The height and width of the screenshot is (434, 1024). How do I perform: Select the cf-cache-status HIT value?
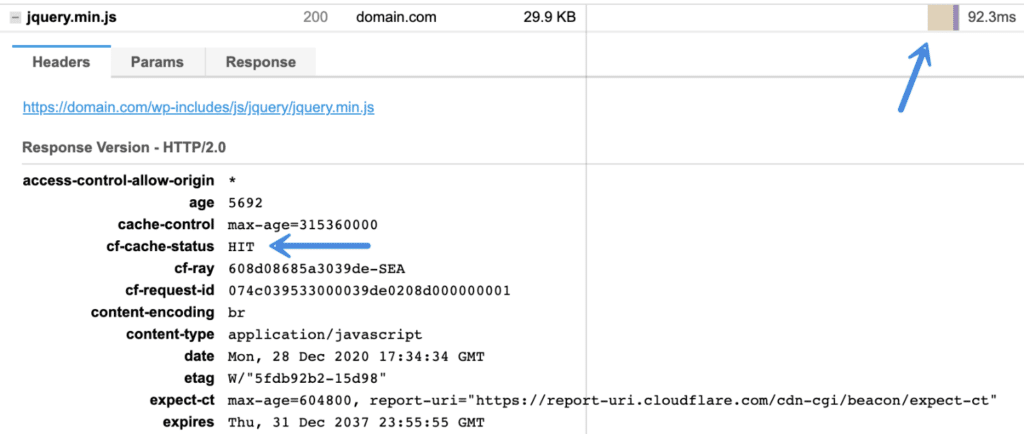[241, 247]
